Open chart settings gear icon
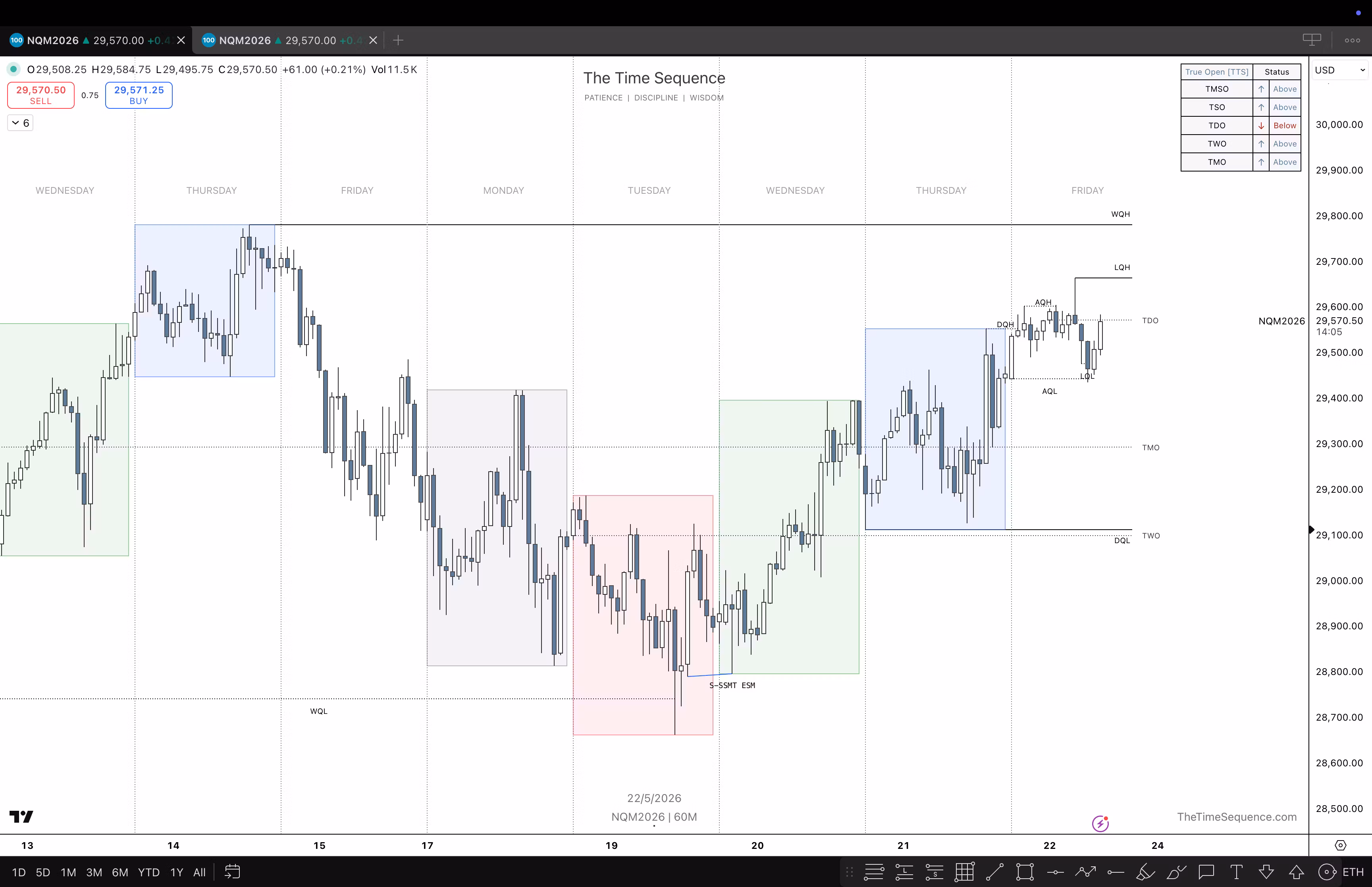1372x887 pixels. [x=1340, y=845]
